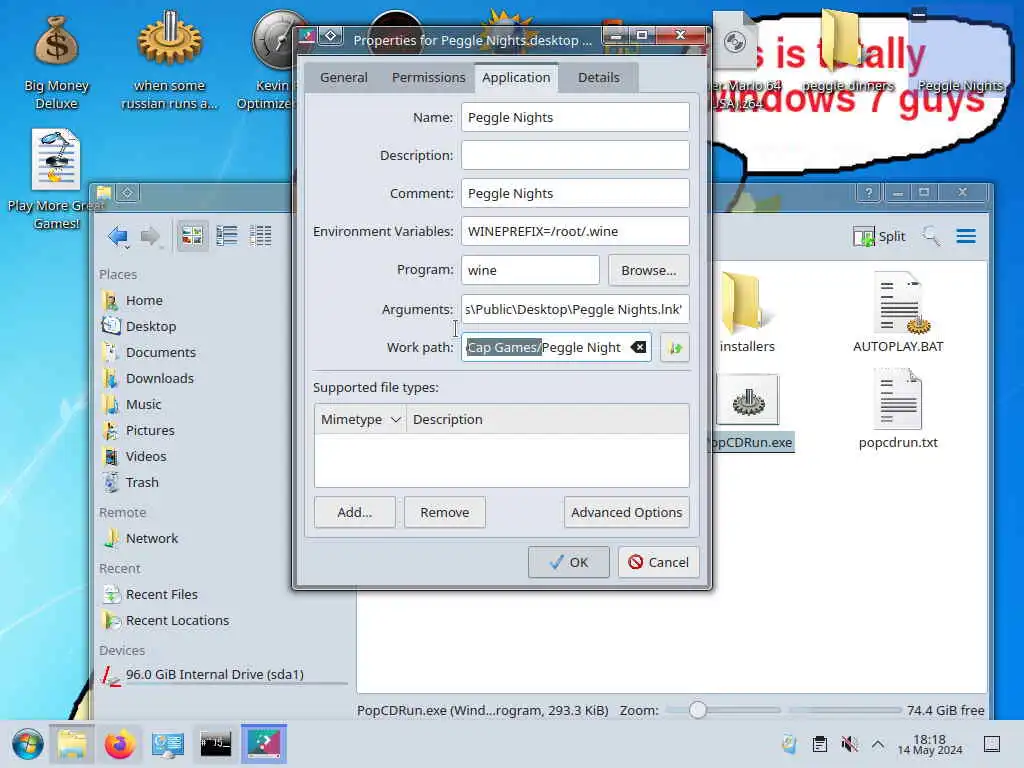The height and width of the screenshot is (768, 1024).
Task: Click the muted volume tray icon
Action: (x=849, y=744)
